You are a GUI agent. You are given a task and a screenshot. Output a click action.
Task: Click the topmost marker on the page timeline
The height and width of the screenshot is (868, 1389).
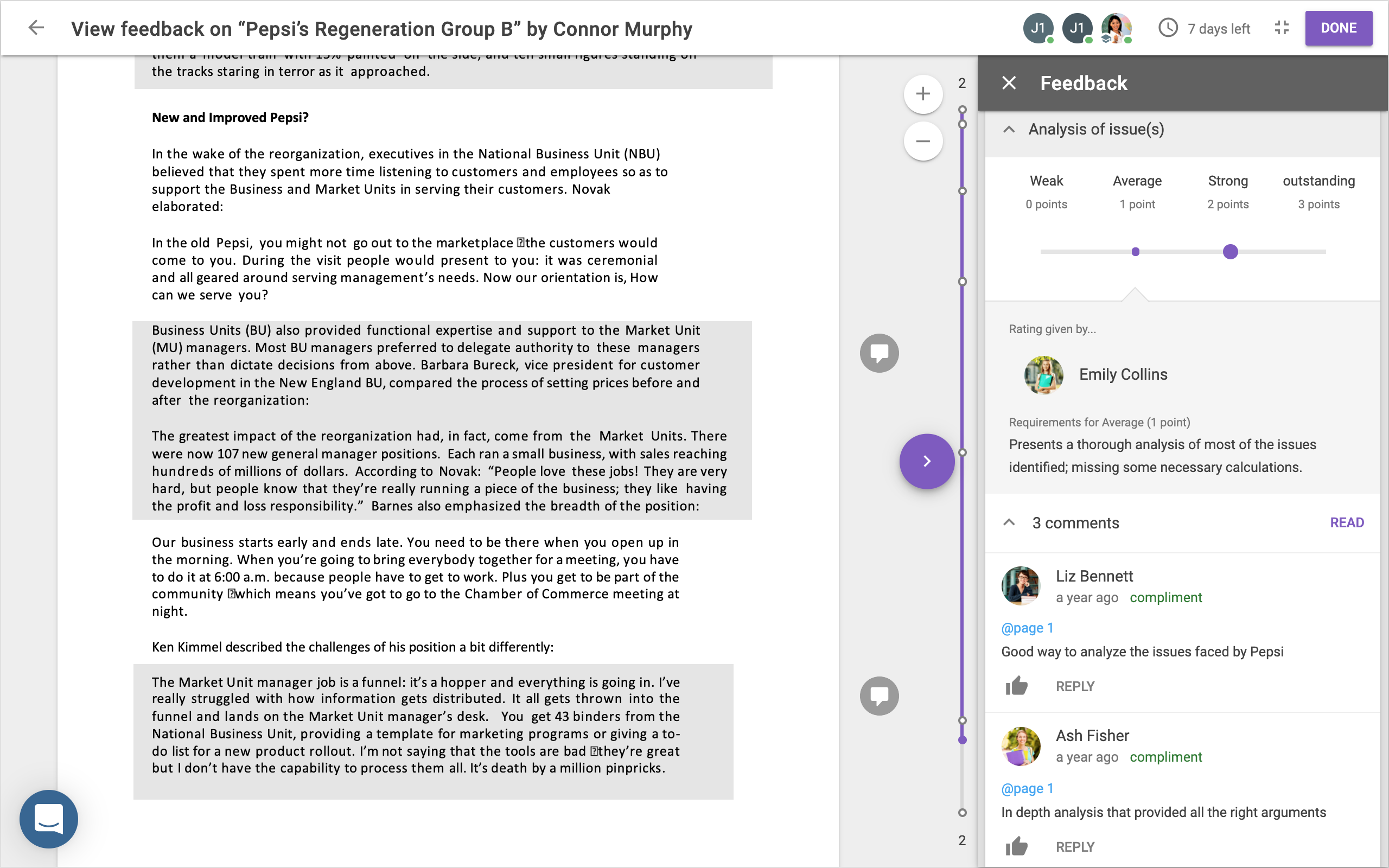pyautogui.click(x=963, y=110)
